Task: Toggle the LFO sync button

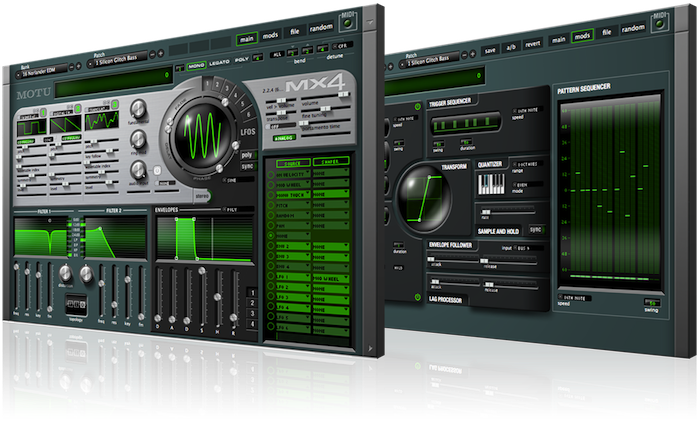Action: coord(248,166)
